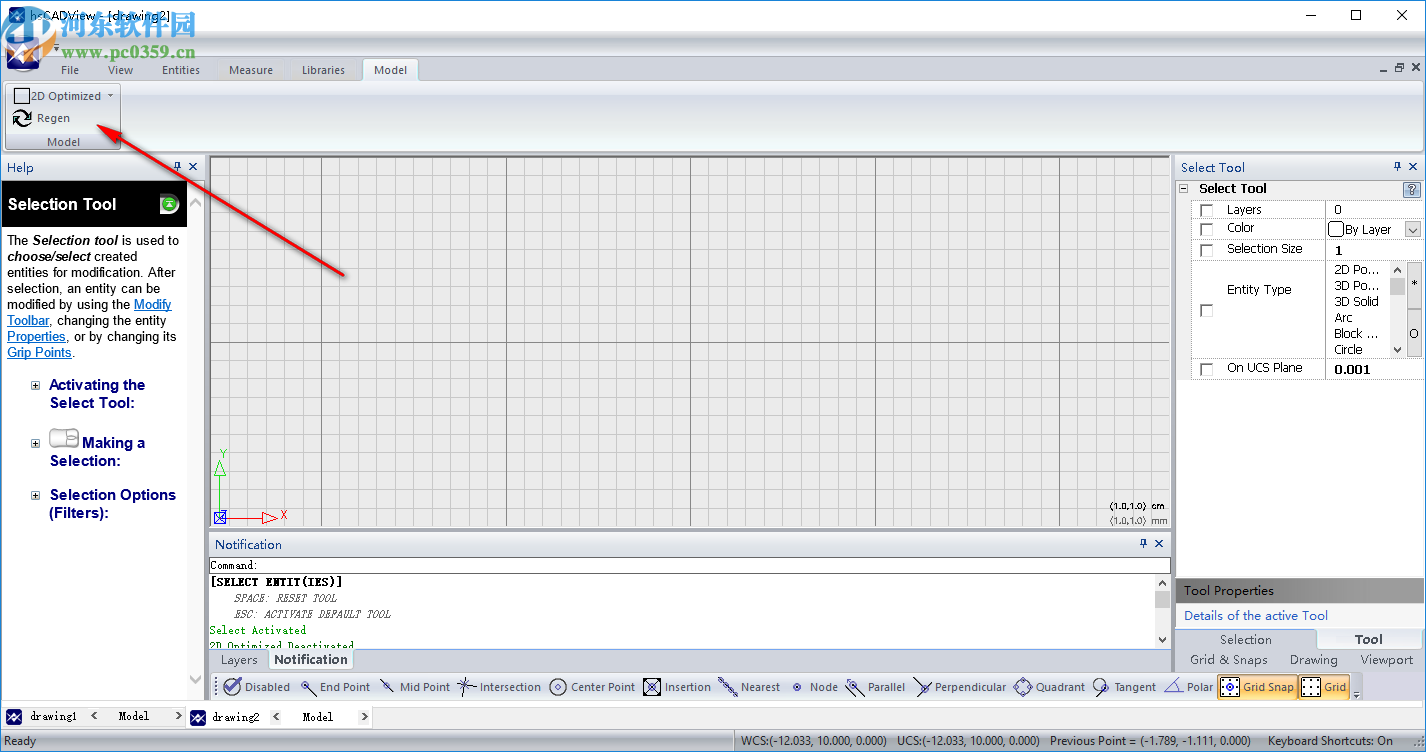Screen dimensions: 1426x752
Task: Click in the Command input field
Action: tap(690, 565)
